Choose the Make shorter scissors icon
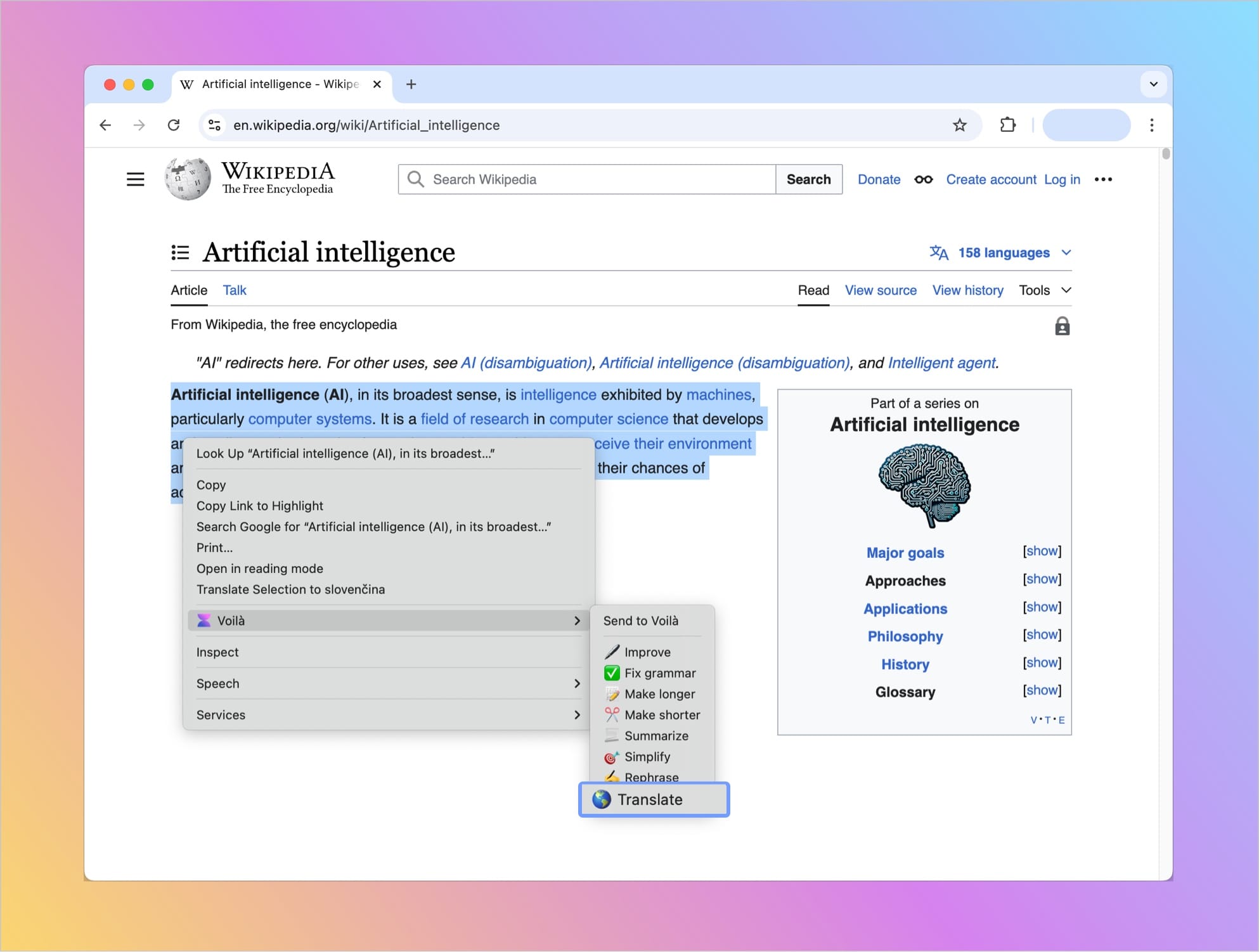This screenshot has height=952, width=1259. [612, 714]
